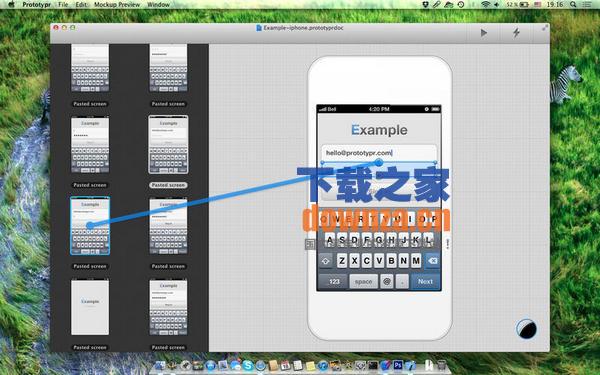Open the Trash in the Dock
The image size is (600, 375).
pyautogui.click(x=441, y=365)
